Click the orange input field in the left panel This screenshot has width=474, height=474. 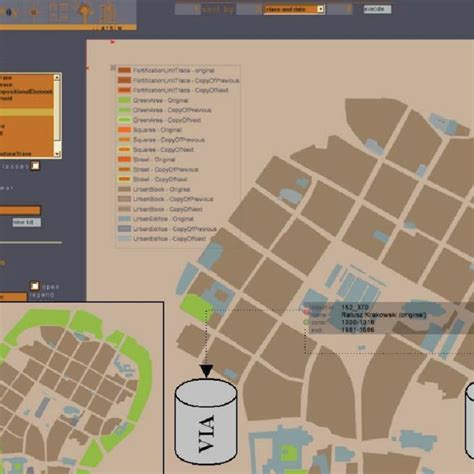(20, 210)
